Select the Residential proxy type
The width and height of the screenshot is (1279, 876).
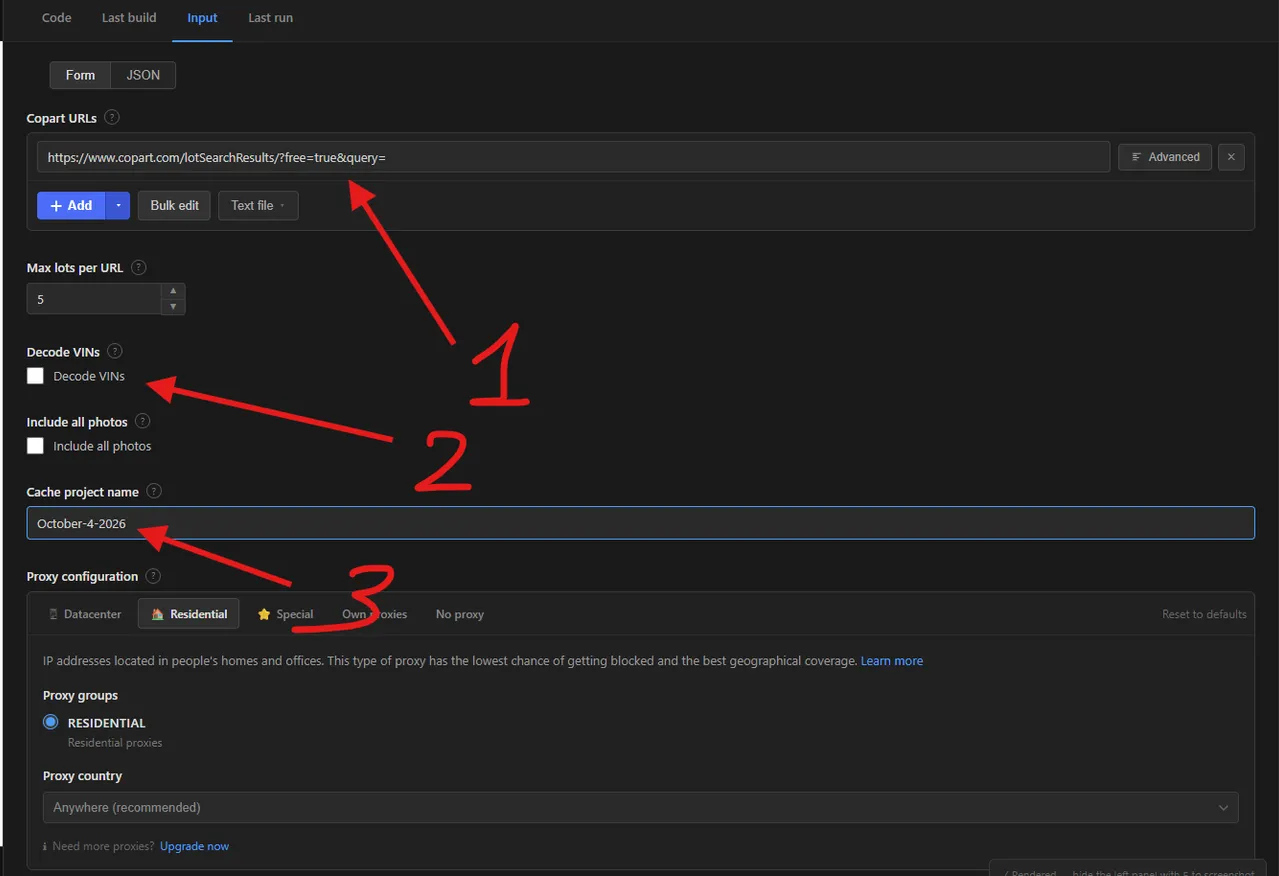click(189, 614)
